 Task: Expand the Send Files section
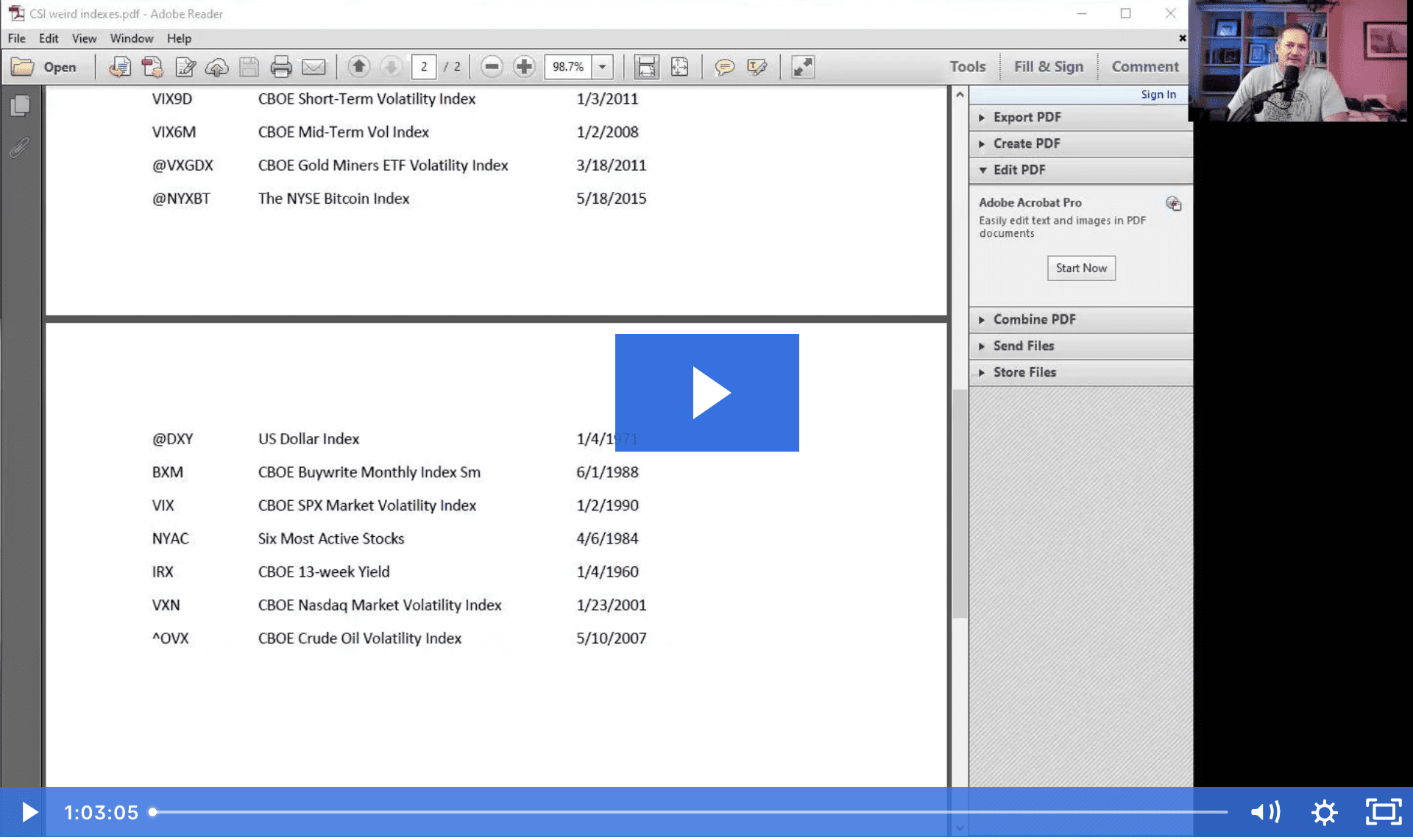pos(1080,346)
